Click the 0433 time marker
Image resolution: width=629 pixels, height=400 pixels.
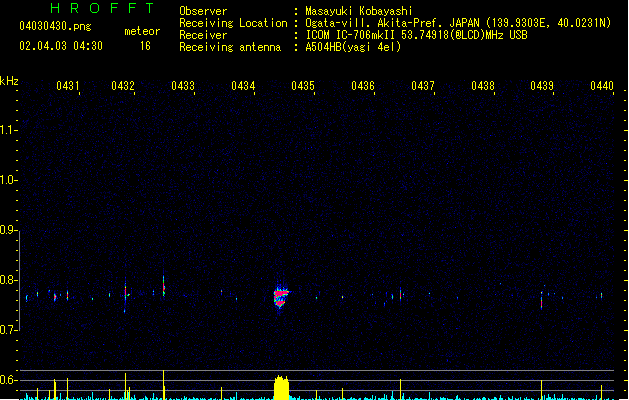click(x=183, y=86)
